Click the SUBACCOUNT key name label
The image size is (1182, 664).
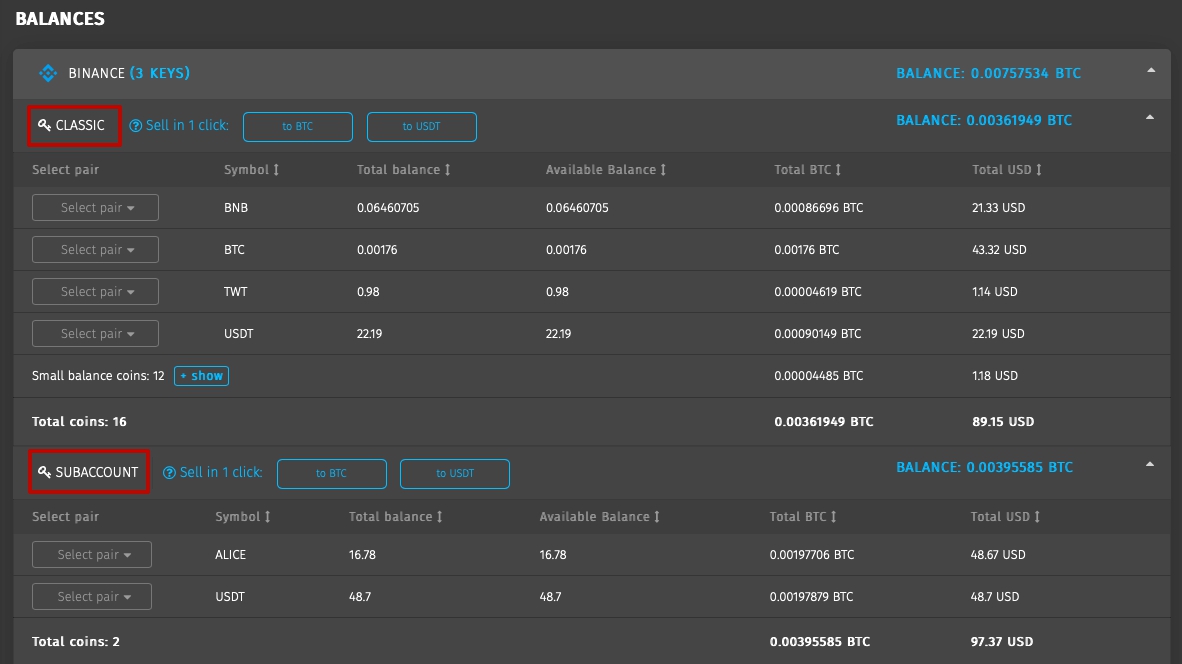pyautogui.click(x=96, y=472)
